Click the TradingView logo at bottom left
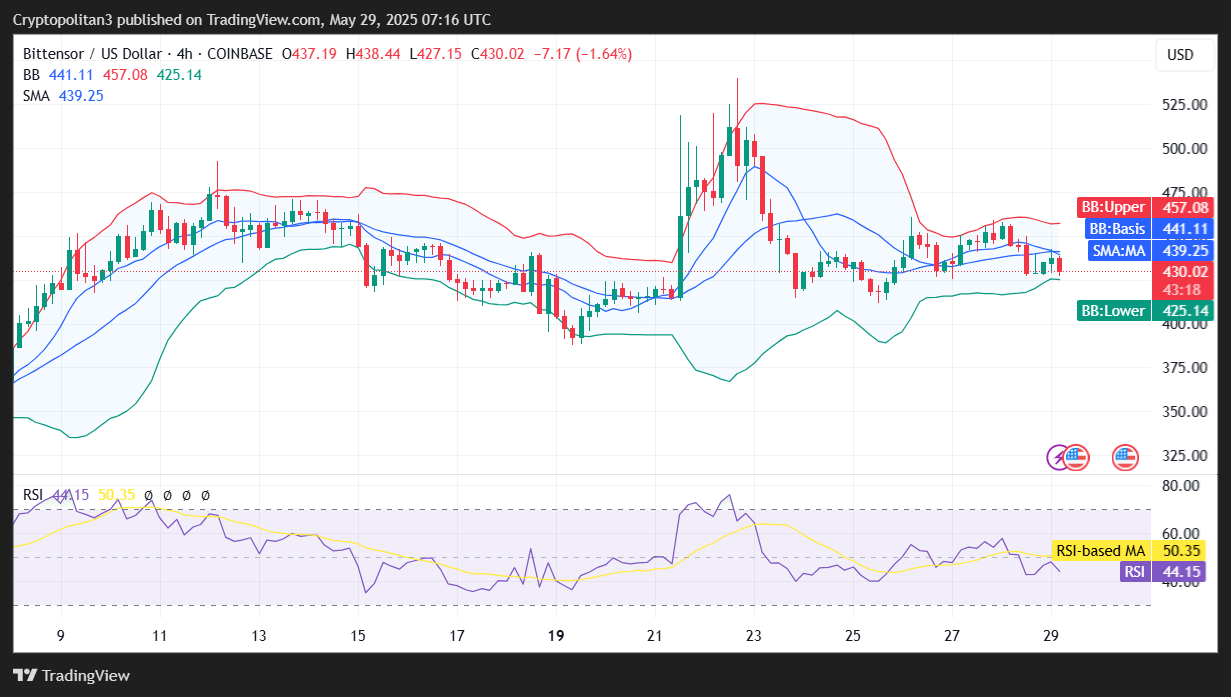This screenshot has height=697, width=1231. [x=71, y=675]
